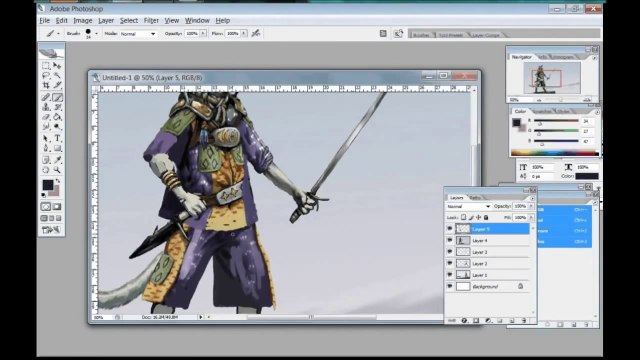
Task: Open the Filter menu
Action: pos(151,20)
